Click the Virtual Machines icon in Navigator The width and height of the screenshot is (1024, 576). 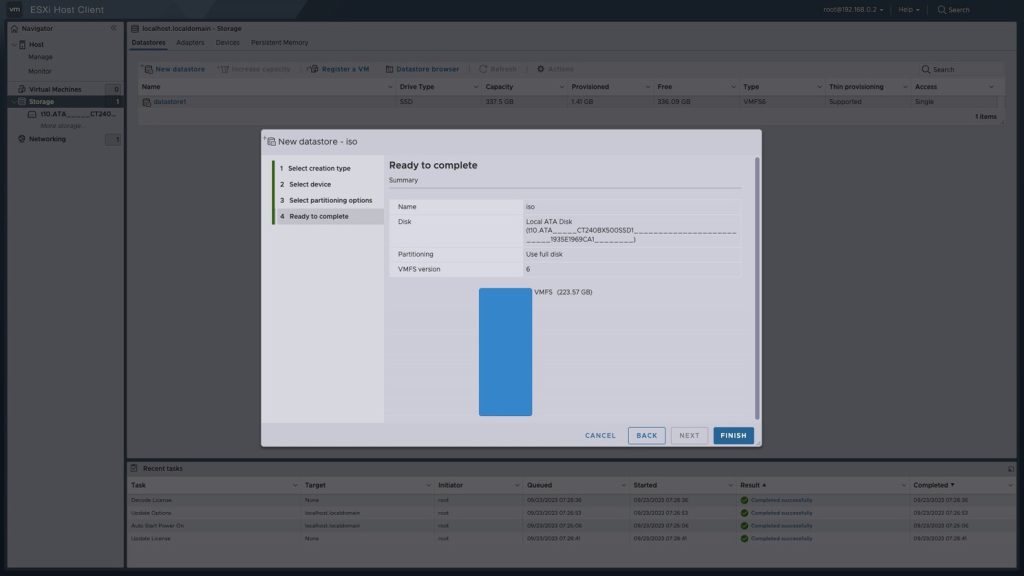point(22,89)
